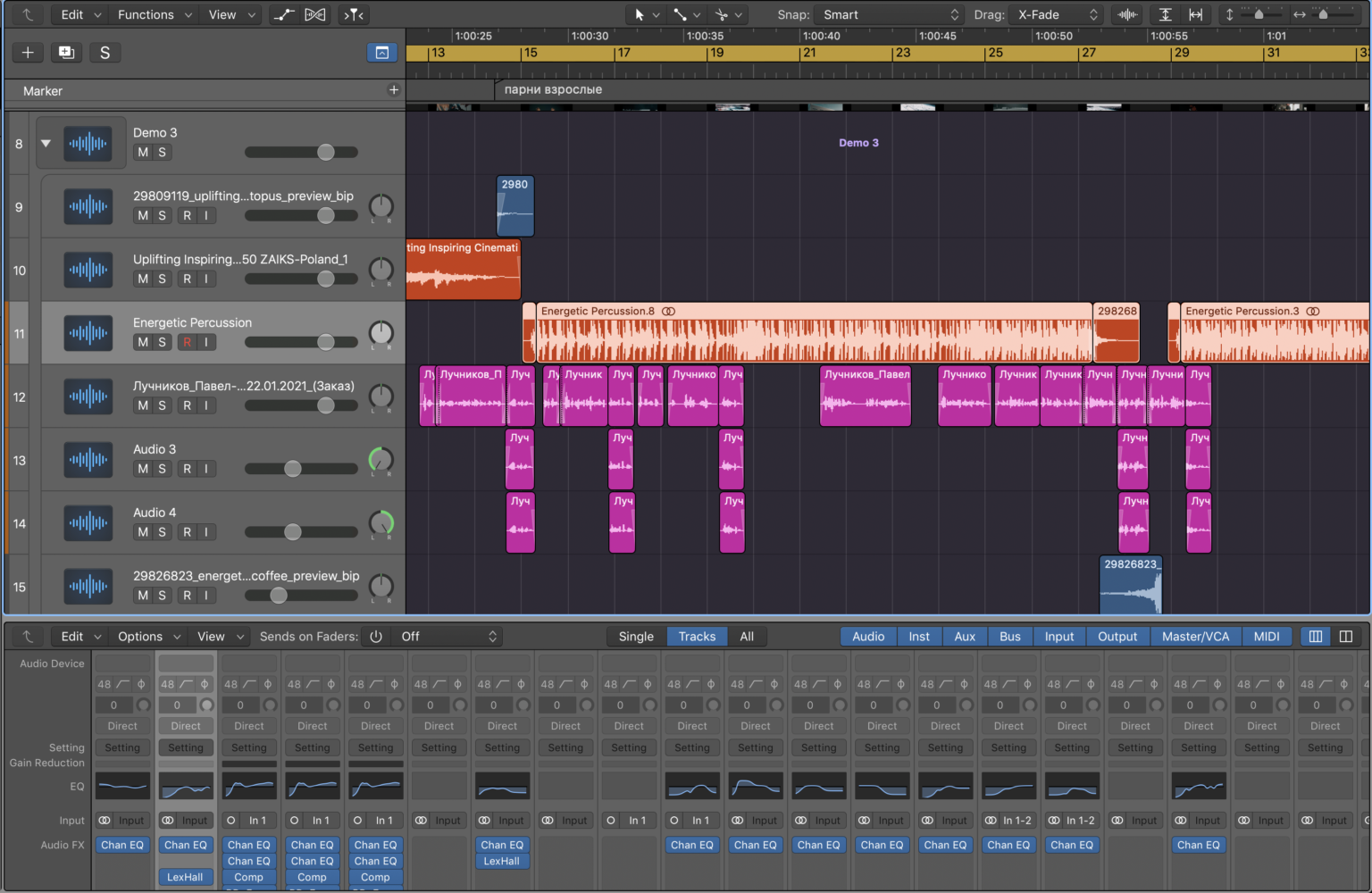Click the Show/Hide Automation icon

point(283,14)
